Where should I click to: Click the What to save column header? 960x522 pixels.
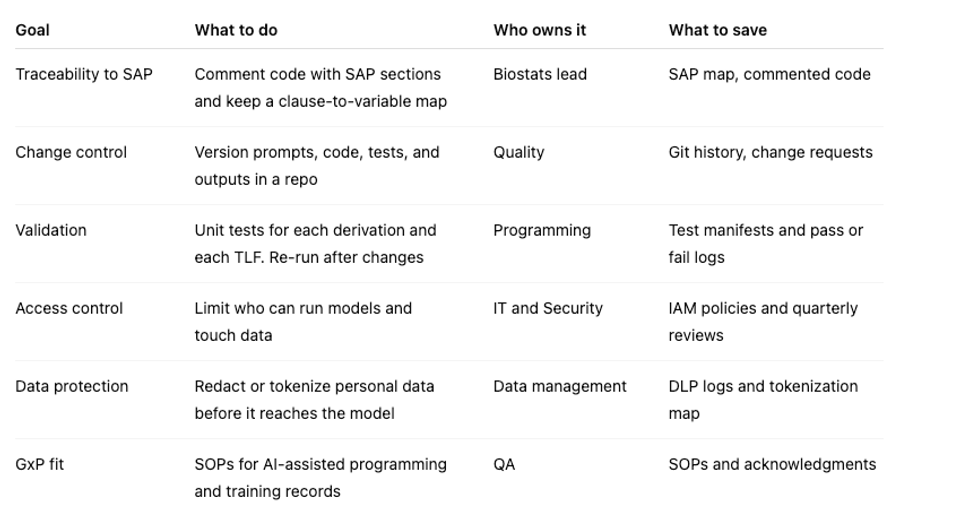coord(718,30)
